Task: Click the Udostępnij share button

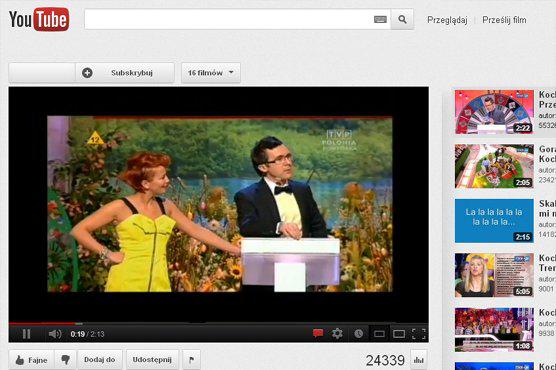Action: click(x=152, y=360)
